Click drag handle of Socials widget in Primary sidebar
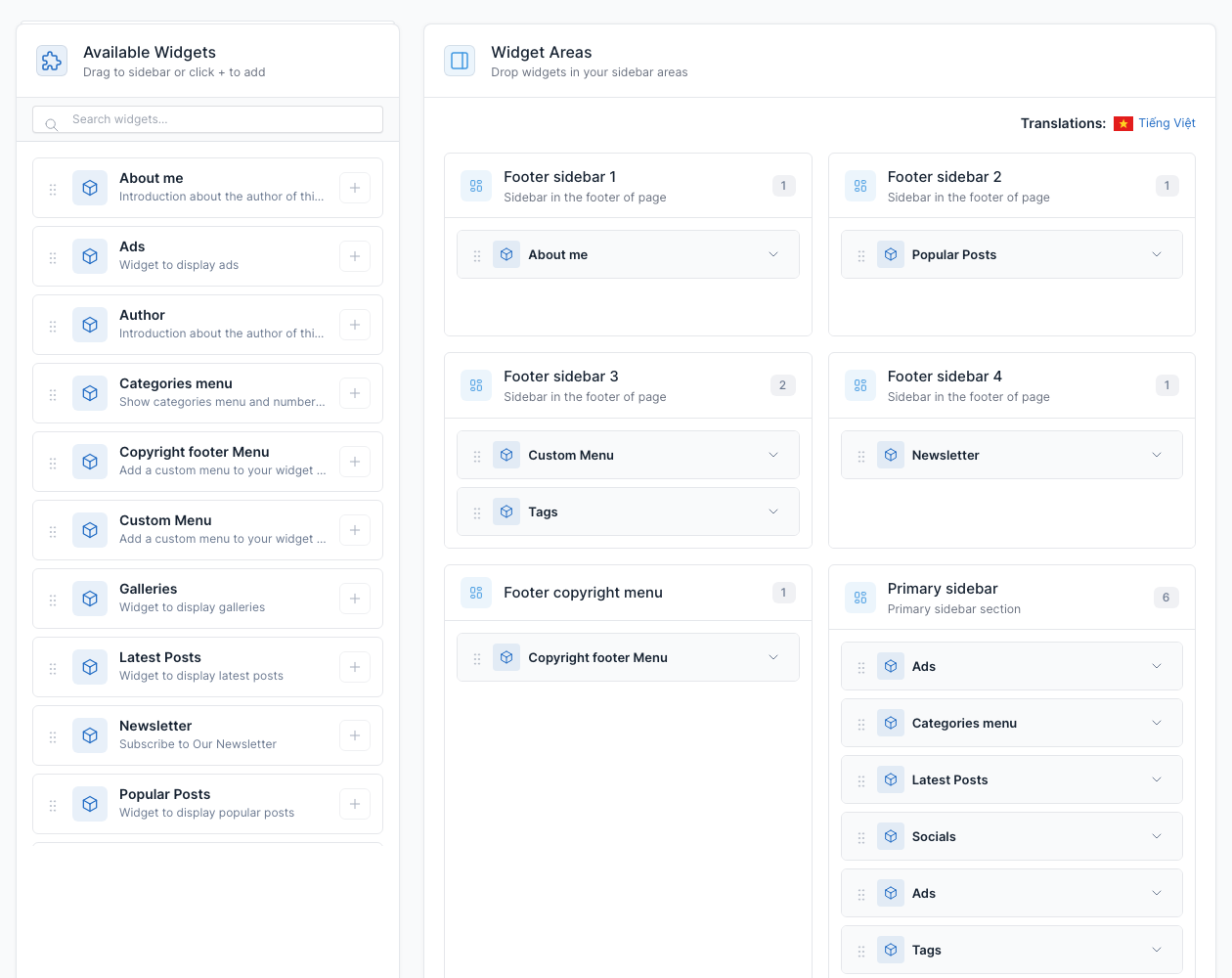Image resolution: width=1232 pixels, height=978 pixels. coord(861,838)
